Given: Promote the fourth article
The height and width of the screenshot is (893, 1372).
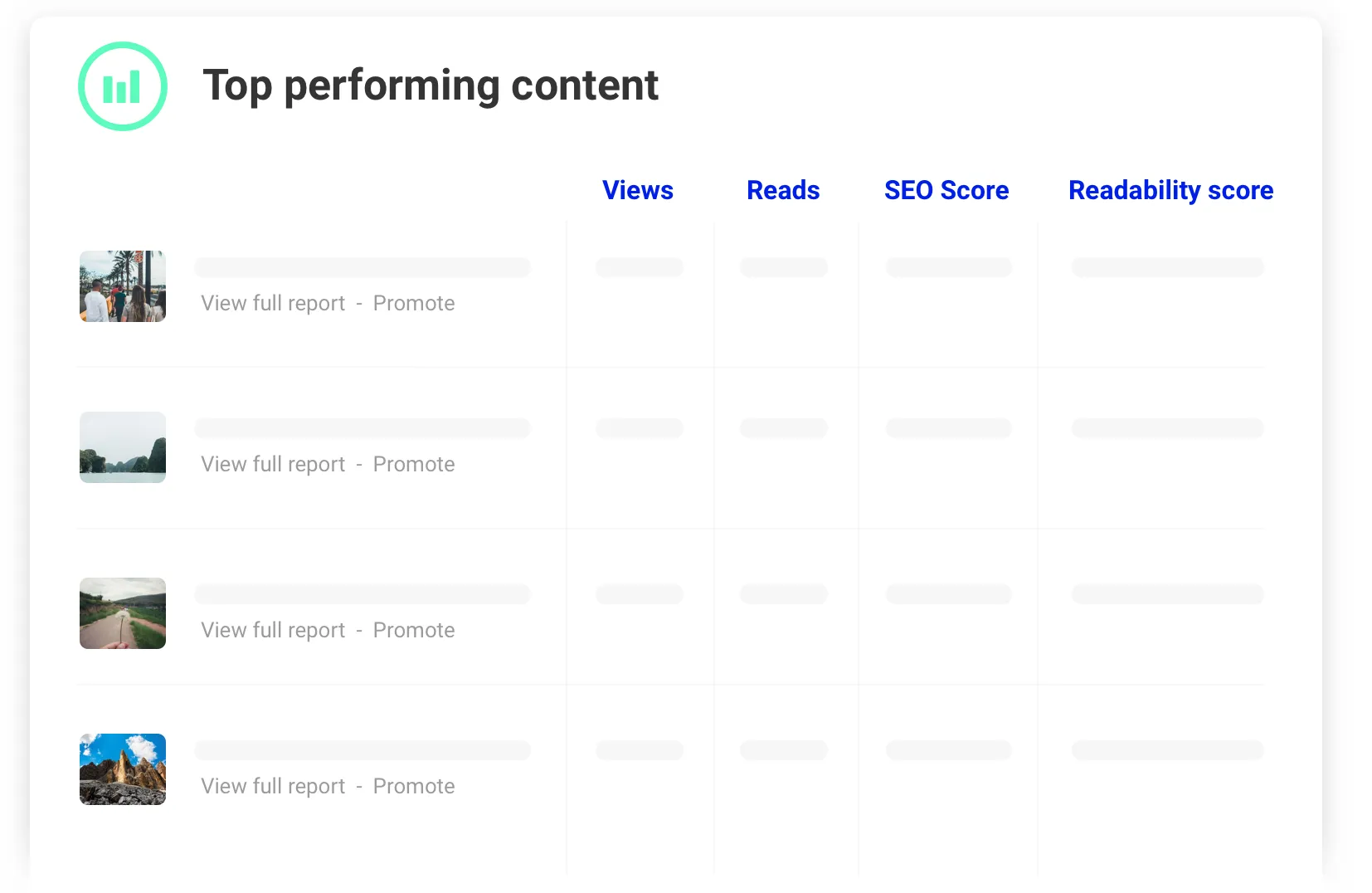Looking at the screenshot, I should coord(414,787).
